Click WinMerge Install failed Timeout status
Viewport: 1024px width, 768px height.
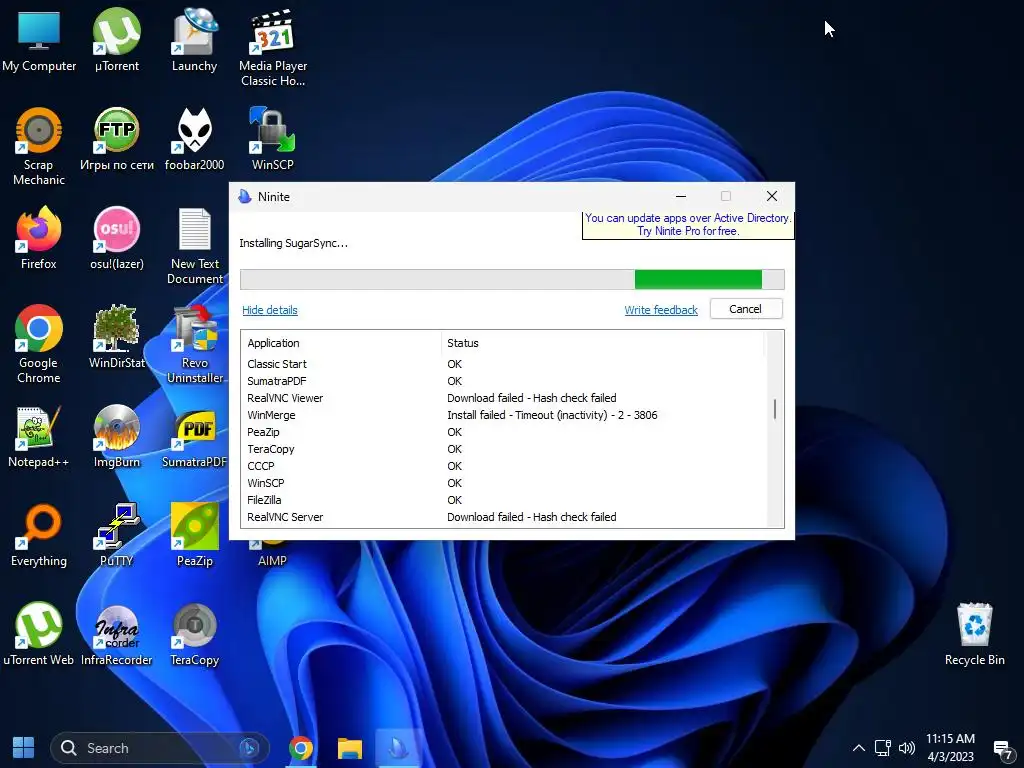[552, 415]
